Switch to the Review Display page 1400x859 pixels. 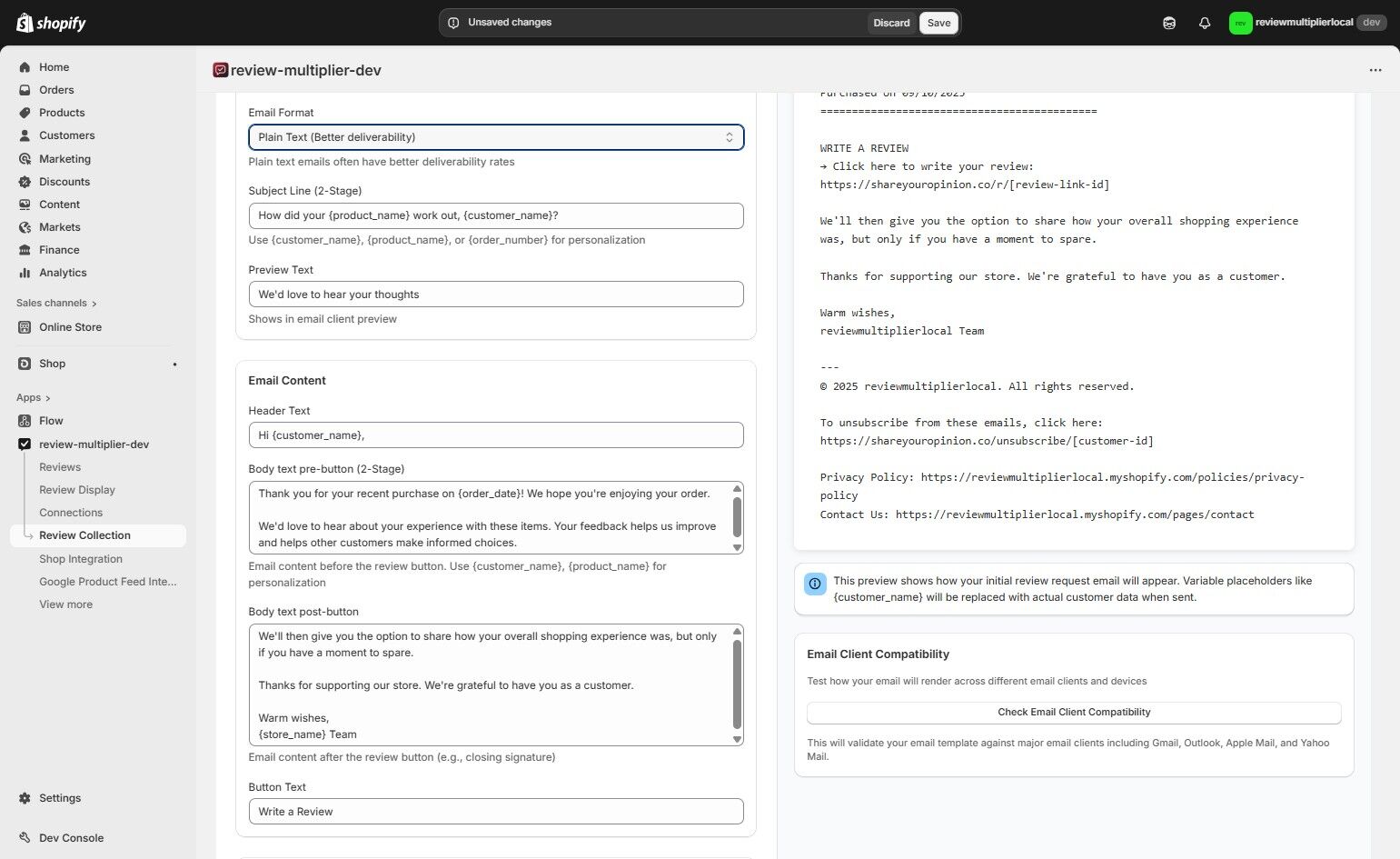click(x=76, y=489)
